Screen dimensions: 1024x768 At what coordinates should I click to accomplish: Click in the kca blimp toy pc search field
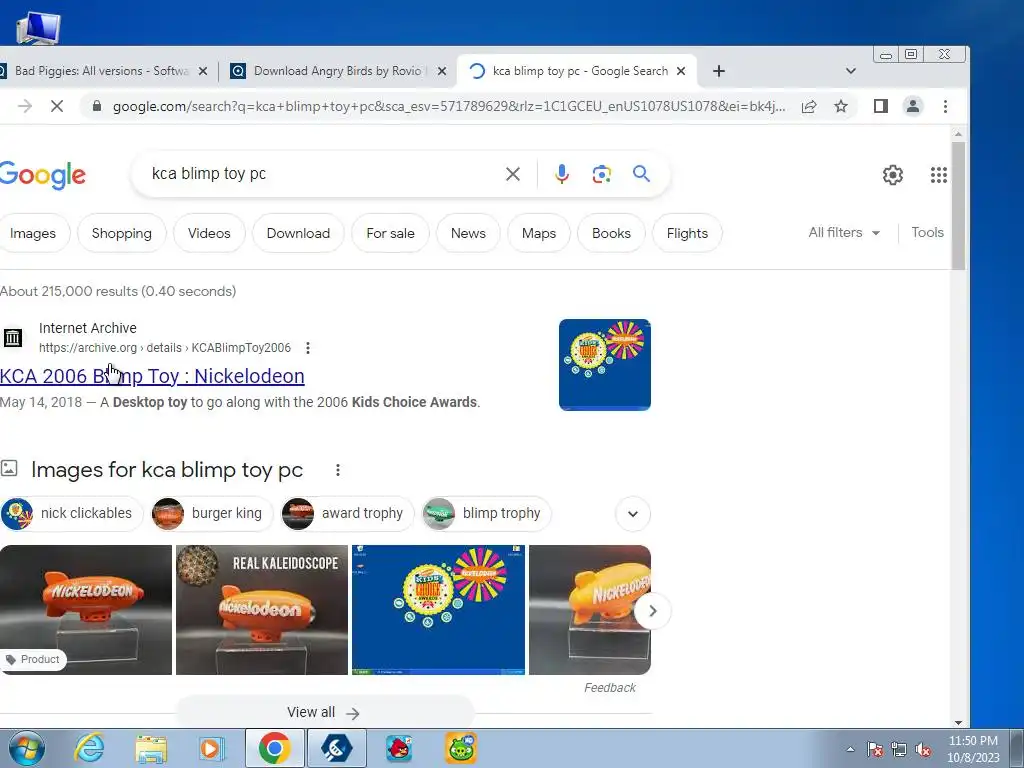pos(323,174)
